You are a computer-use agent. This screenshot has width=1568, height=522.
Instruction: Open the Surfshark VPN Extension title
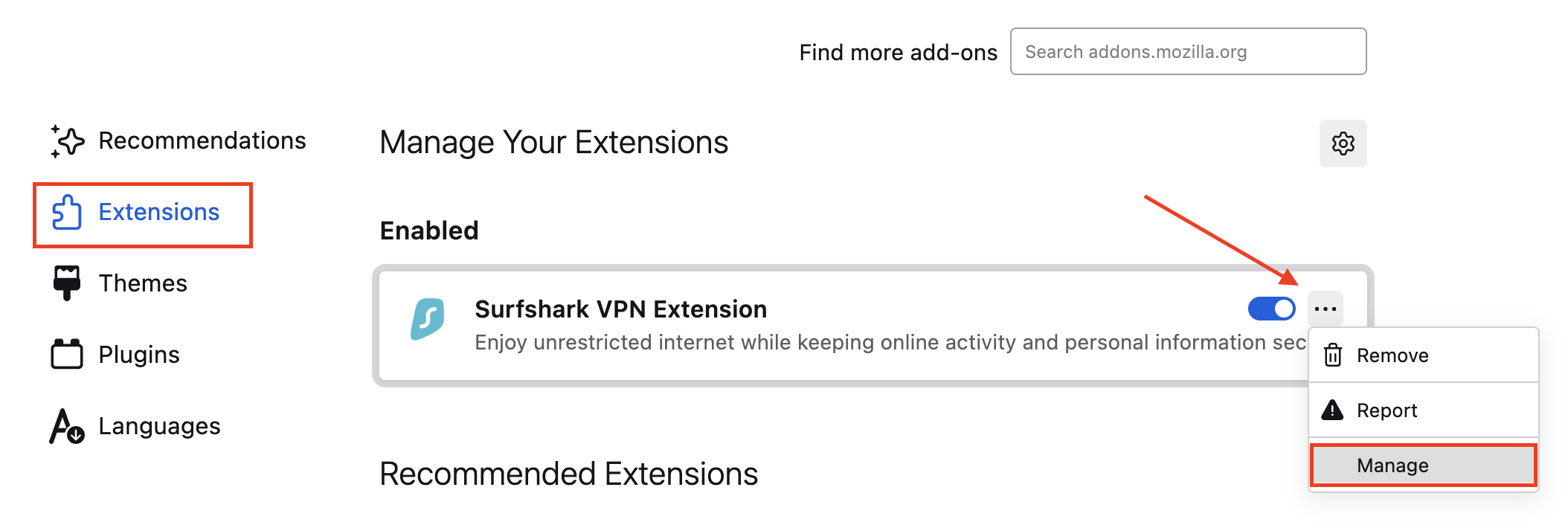pyautogui.click(x=620, y=309)
